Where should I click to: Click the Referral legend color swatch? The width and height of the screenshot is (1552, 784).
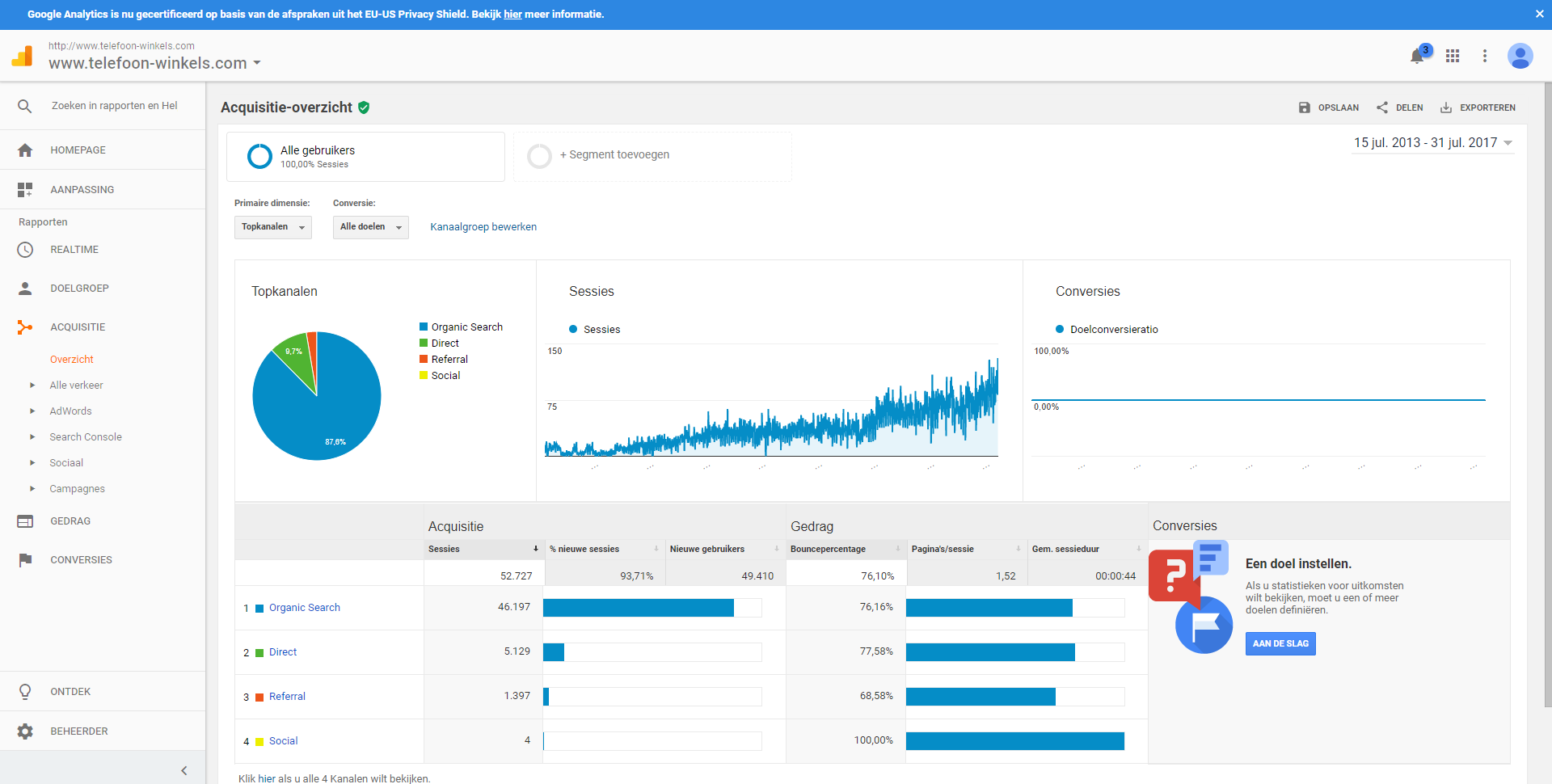point(424,360)
